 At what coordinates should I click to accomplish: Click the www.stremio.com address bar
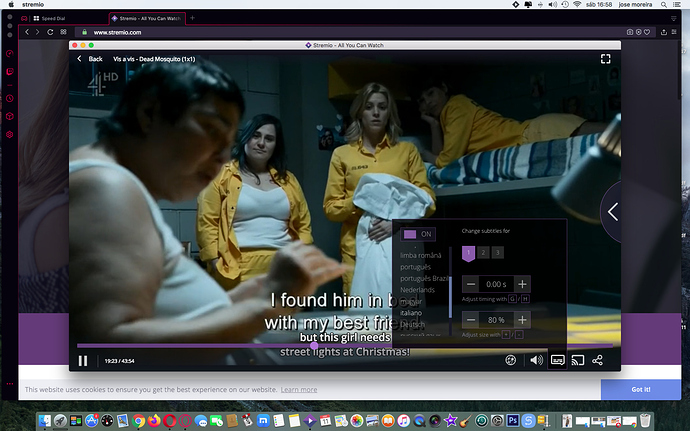pyautogui.click(x=117, y=32)
